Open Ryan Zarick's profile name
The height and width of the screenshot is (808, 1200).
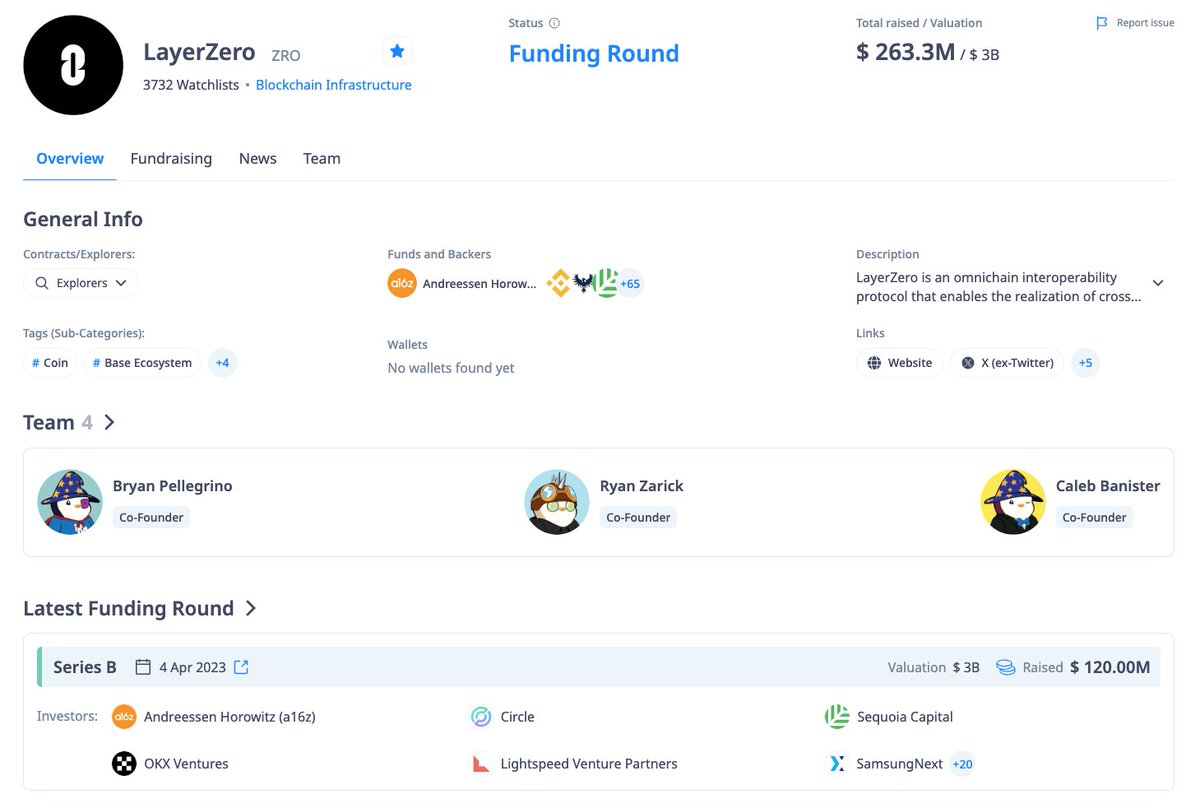(x=642, y=486)
